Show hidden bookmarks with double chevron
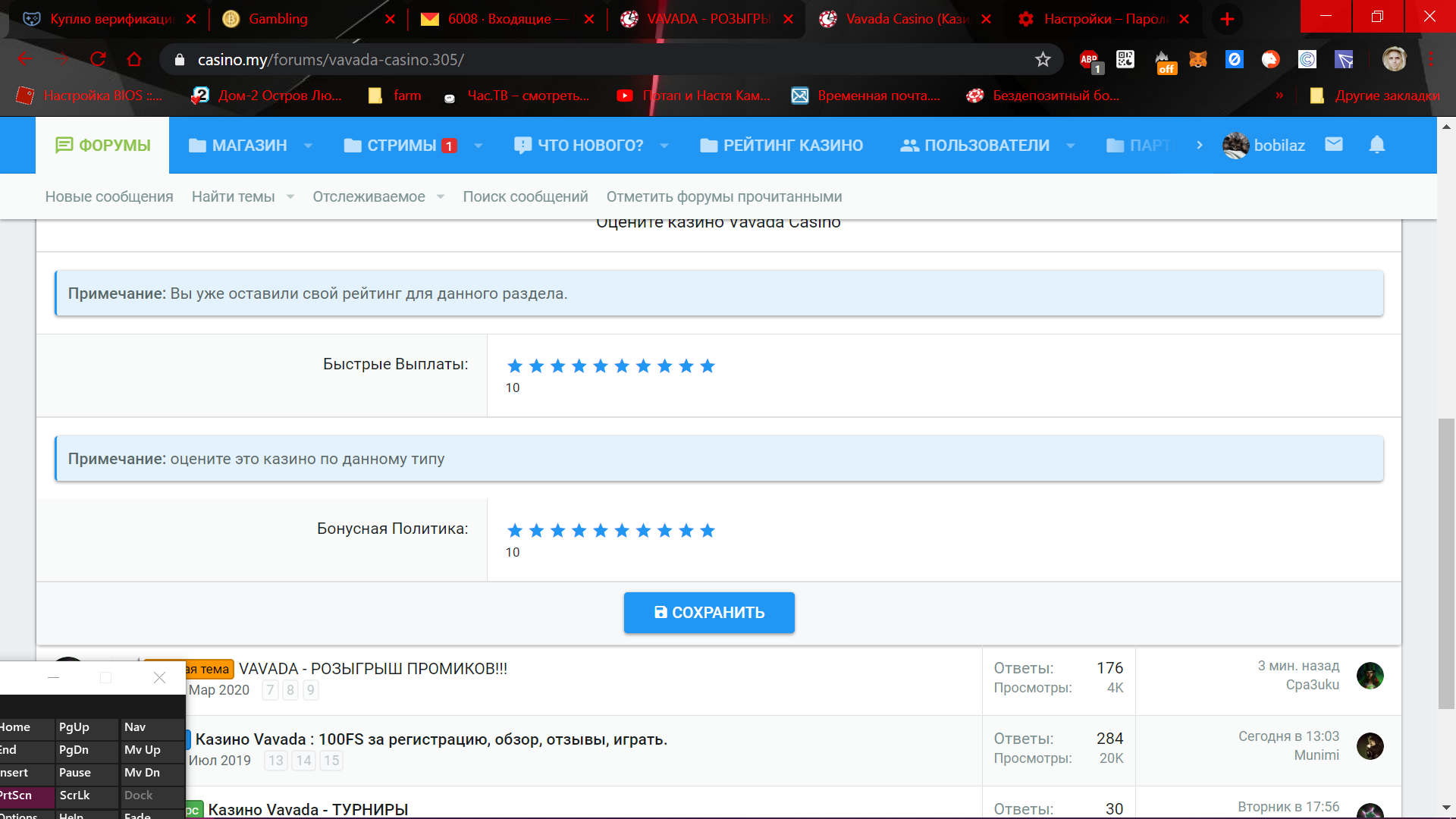 pyautogui.click(x=1279, y=96)
